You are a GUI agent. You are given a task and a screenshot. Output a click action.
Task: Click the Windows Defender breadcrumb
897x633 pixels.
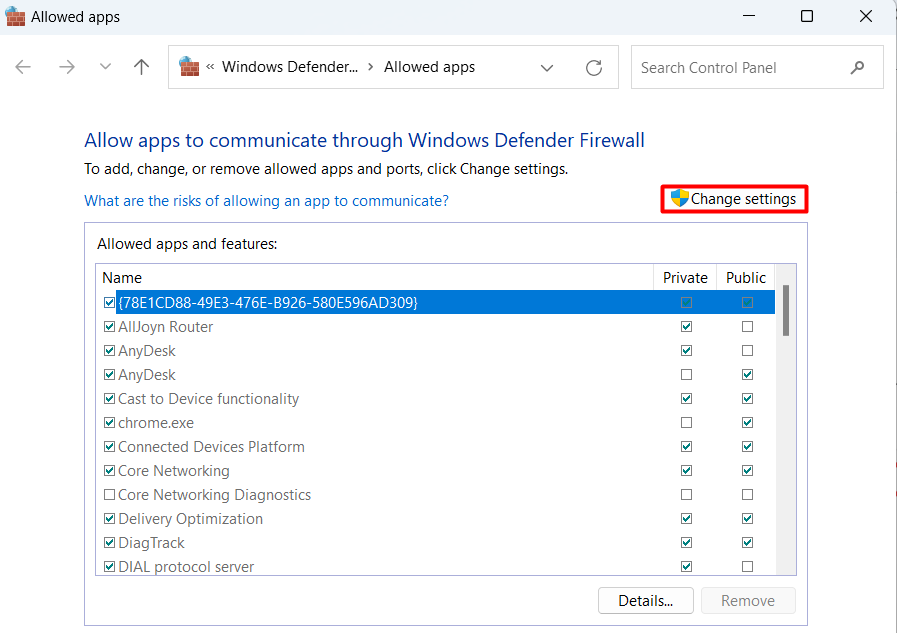coord(289,67)
